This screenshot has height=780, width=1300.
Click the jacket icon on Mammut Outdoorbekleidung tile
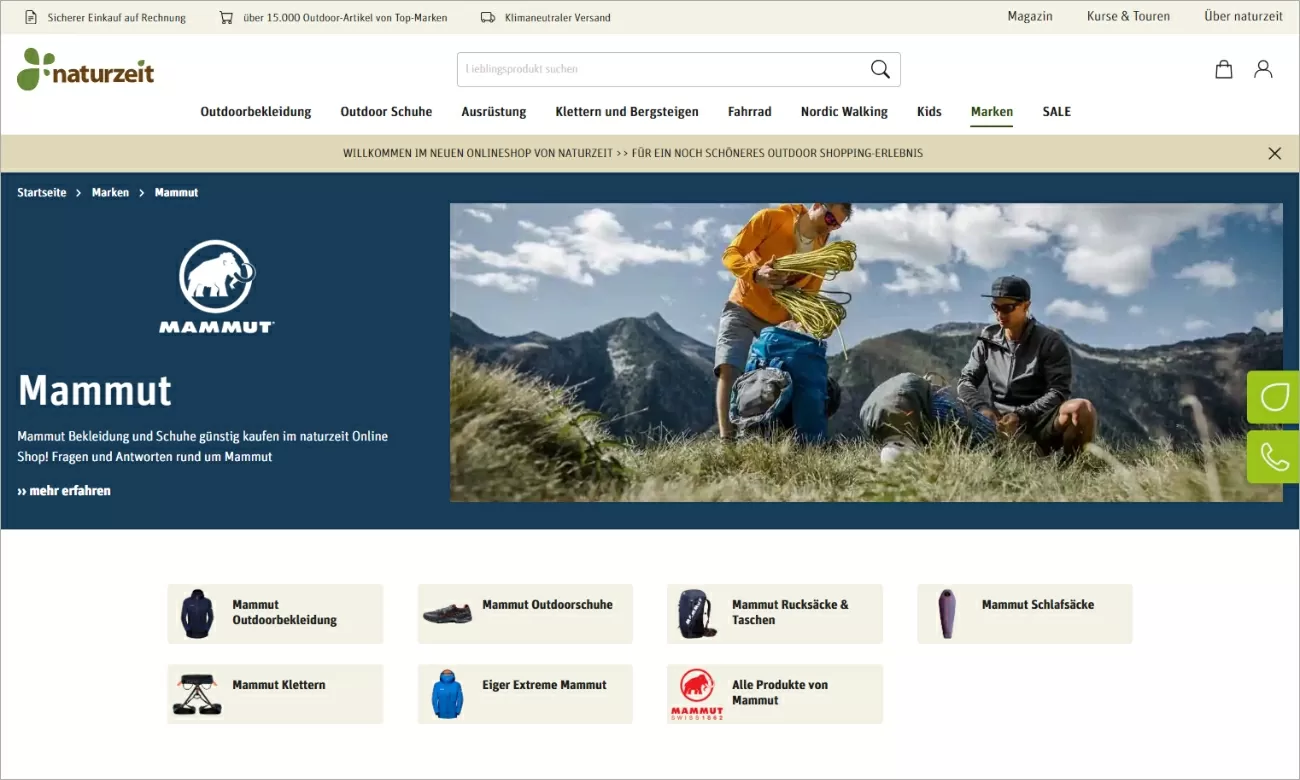(x=197, y=613)
